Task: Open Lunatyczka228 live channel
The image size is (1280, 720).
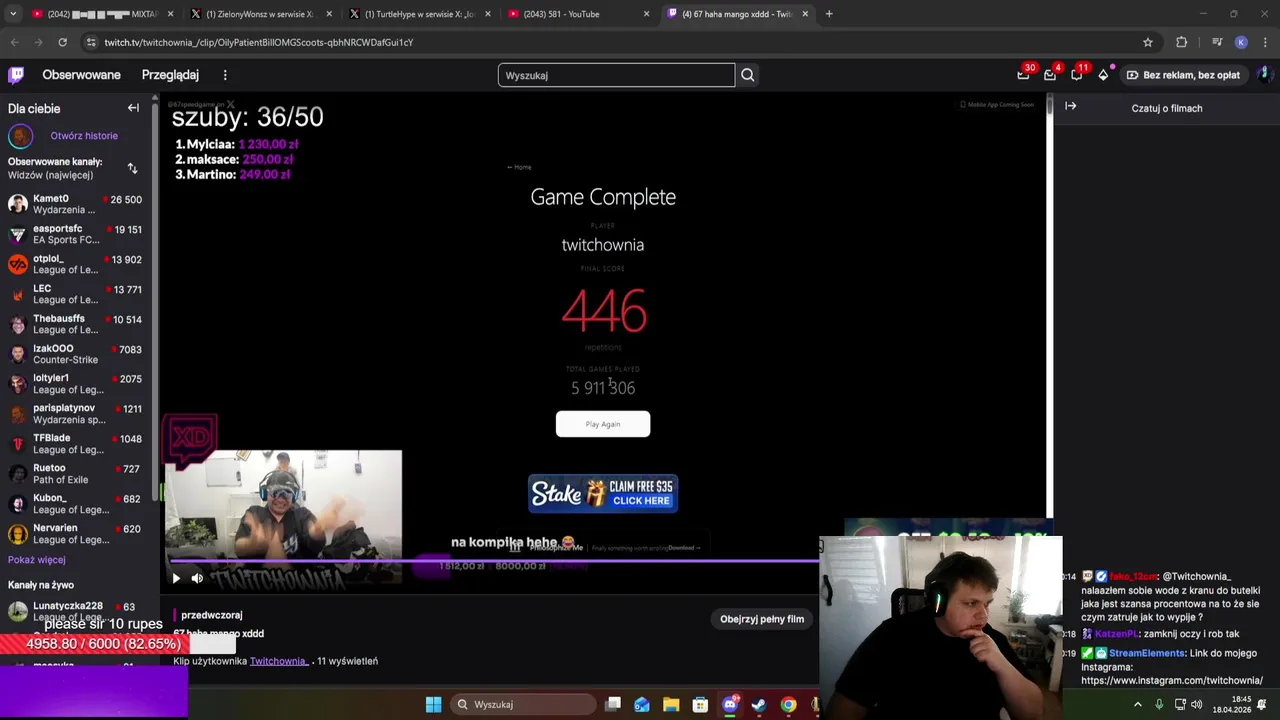Action: 76,609
